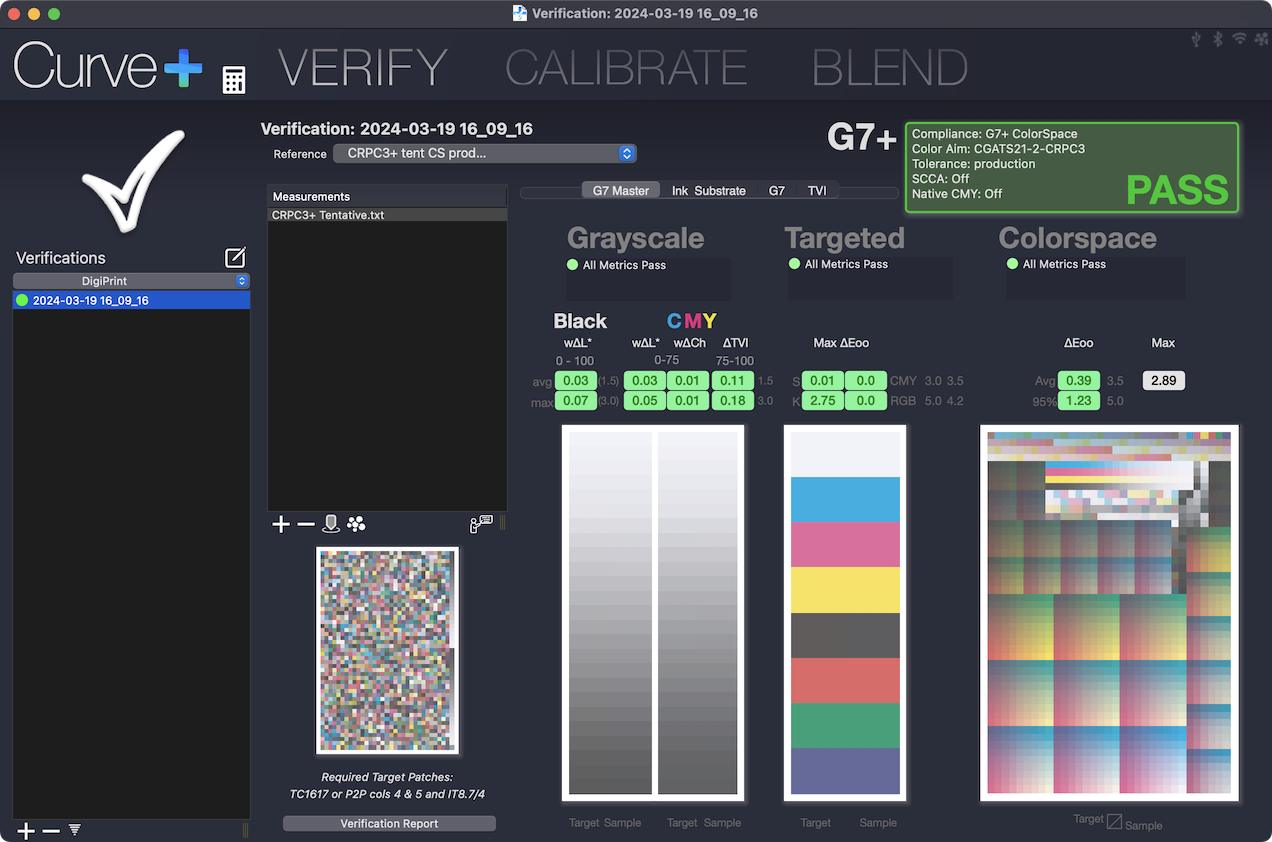Open the calculator icon beside the Curve+ logo

coord(233,80)
